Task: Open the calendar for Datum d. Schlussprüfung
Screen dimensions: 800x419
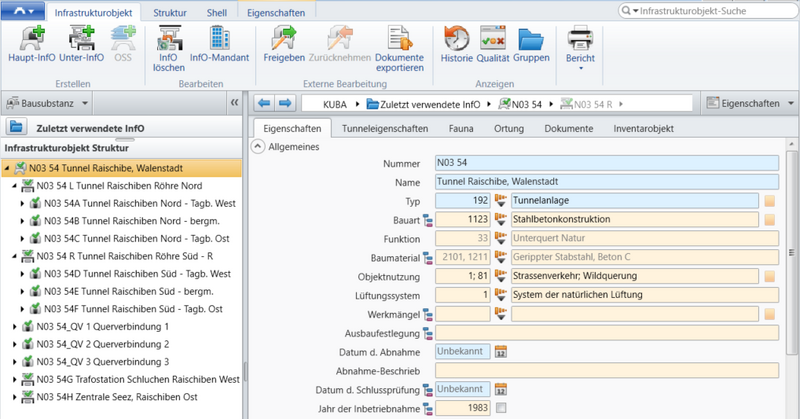Action: pyautogui.click(x=501, y=389)
